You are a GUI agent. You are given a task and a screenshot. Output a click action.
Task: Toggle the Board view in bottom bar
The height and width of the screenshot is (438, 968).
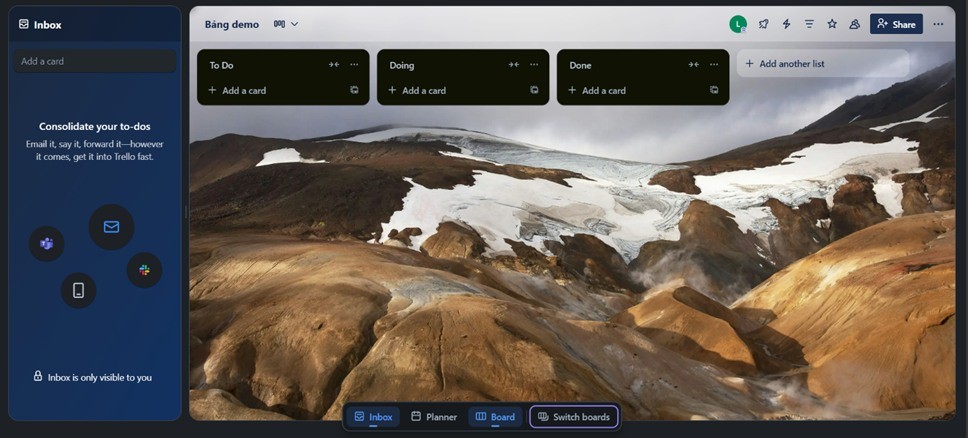pyautogui.click(x=495, y=417)
